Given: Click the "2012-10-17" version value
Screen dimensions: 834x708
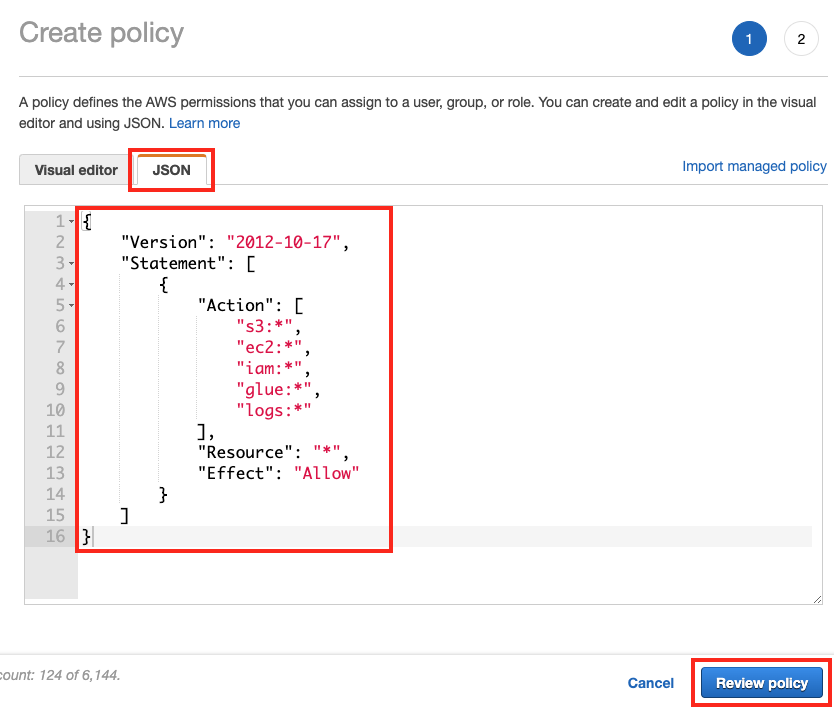Looking at the screenshot, I should coord(287,242).
